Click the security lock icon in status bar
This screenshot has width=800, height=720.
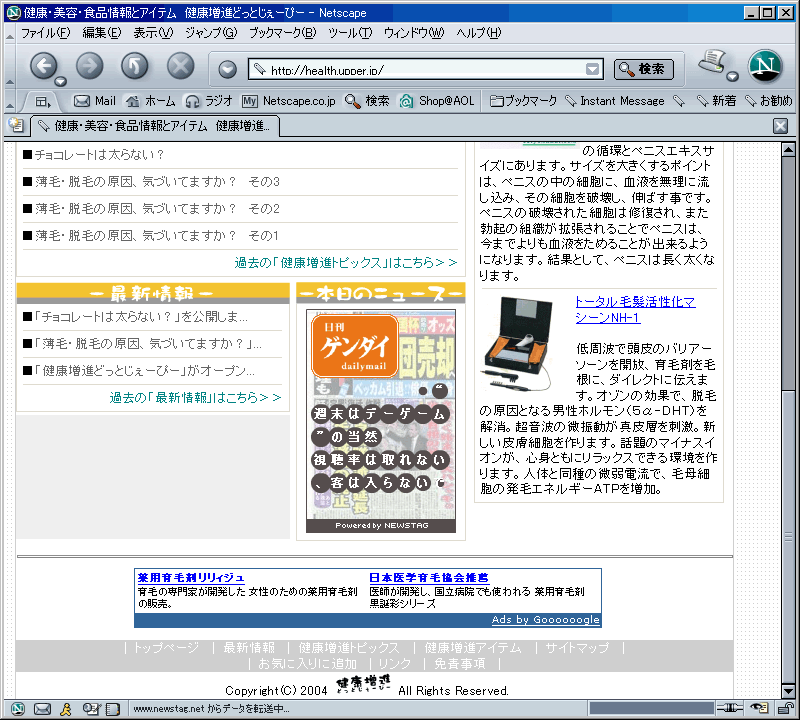pyautogui.click(x=785, y=708)
